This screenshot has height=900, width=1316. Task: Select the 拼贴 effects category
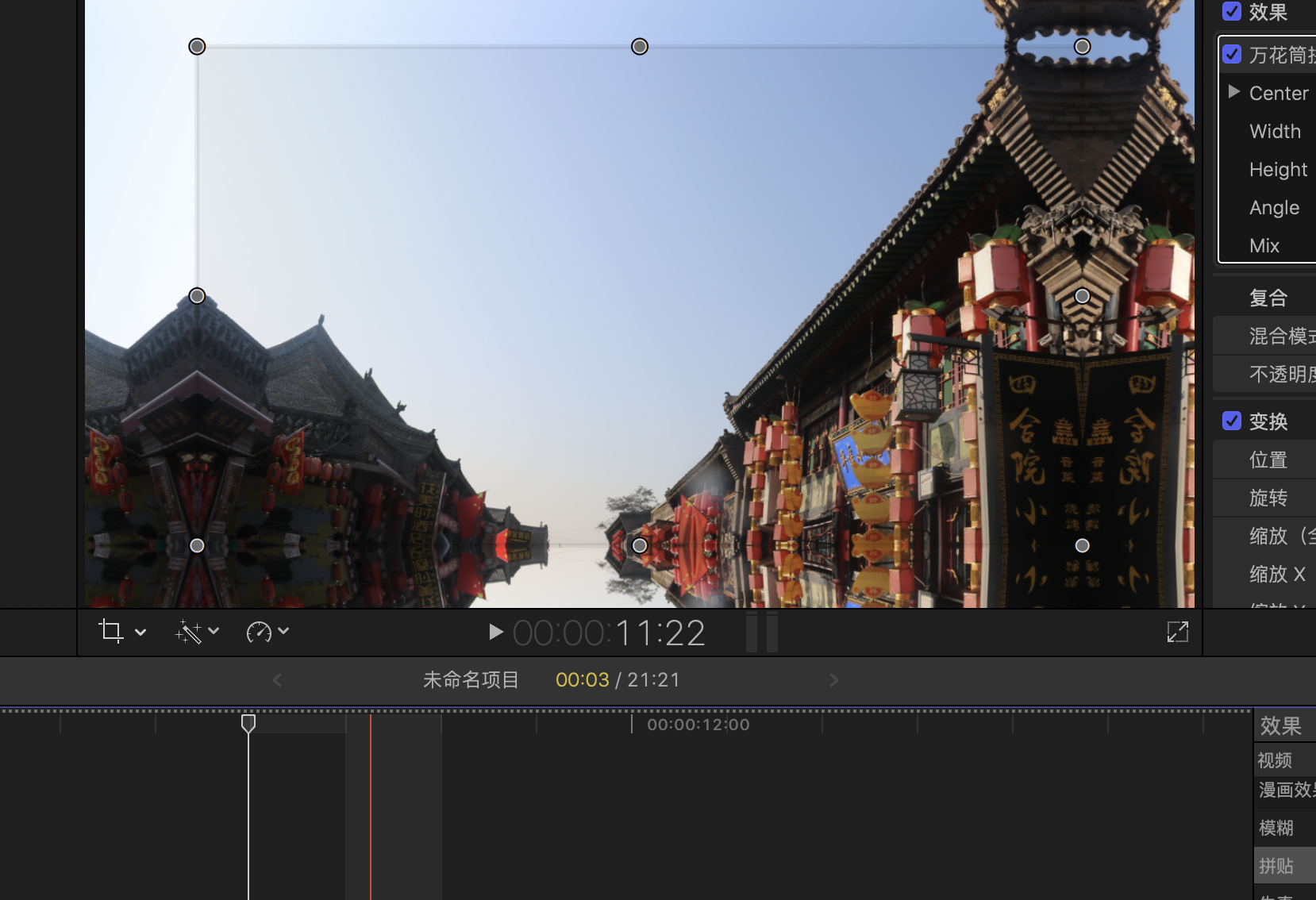1276,866
